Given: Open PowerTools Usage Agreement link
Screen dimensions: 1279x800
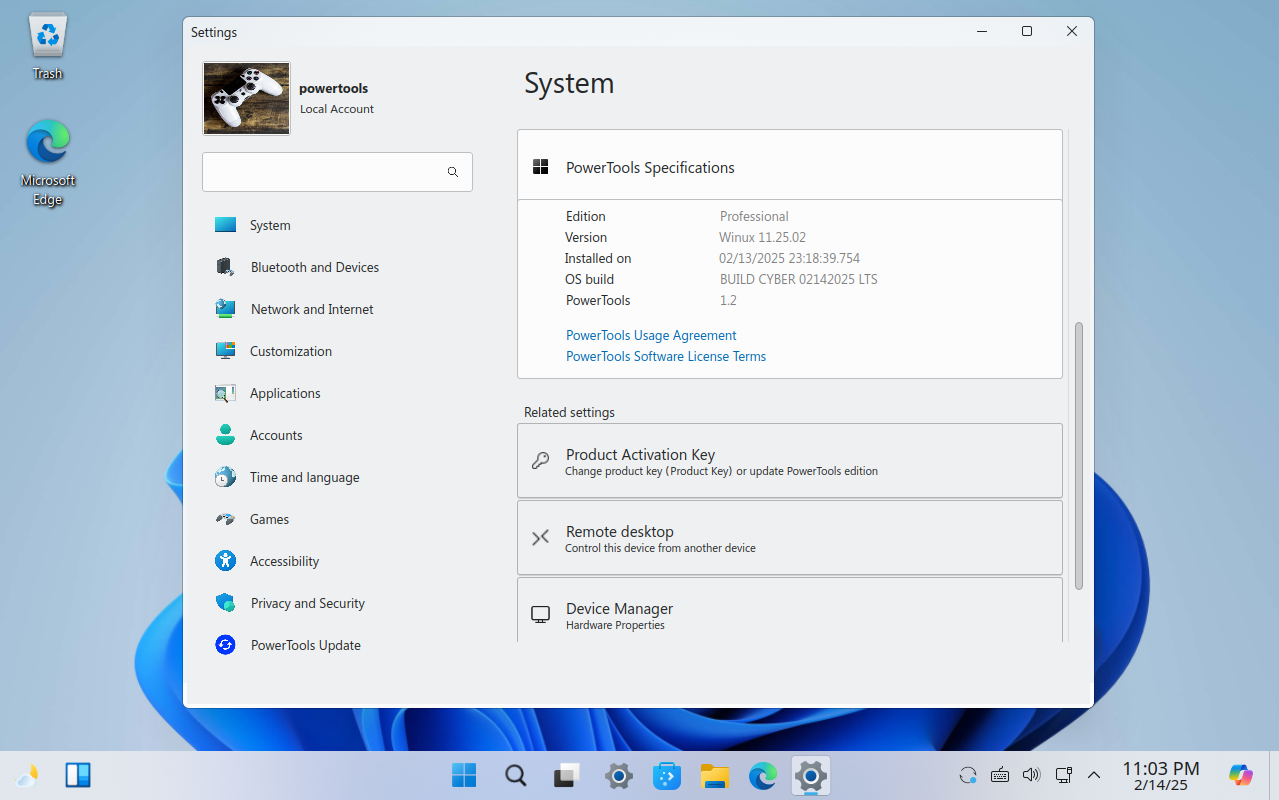Looking at the screenshot, I should click(651, 335).
